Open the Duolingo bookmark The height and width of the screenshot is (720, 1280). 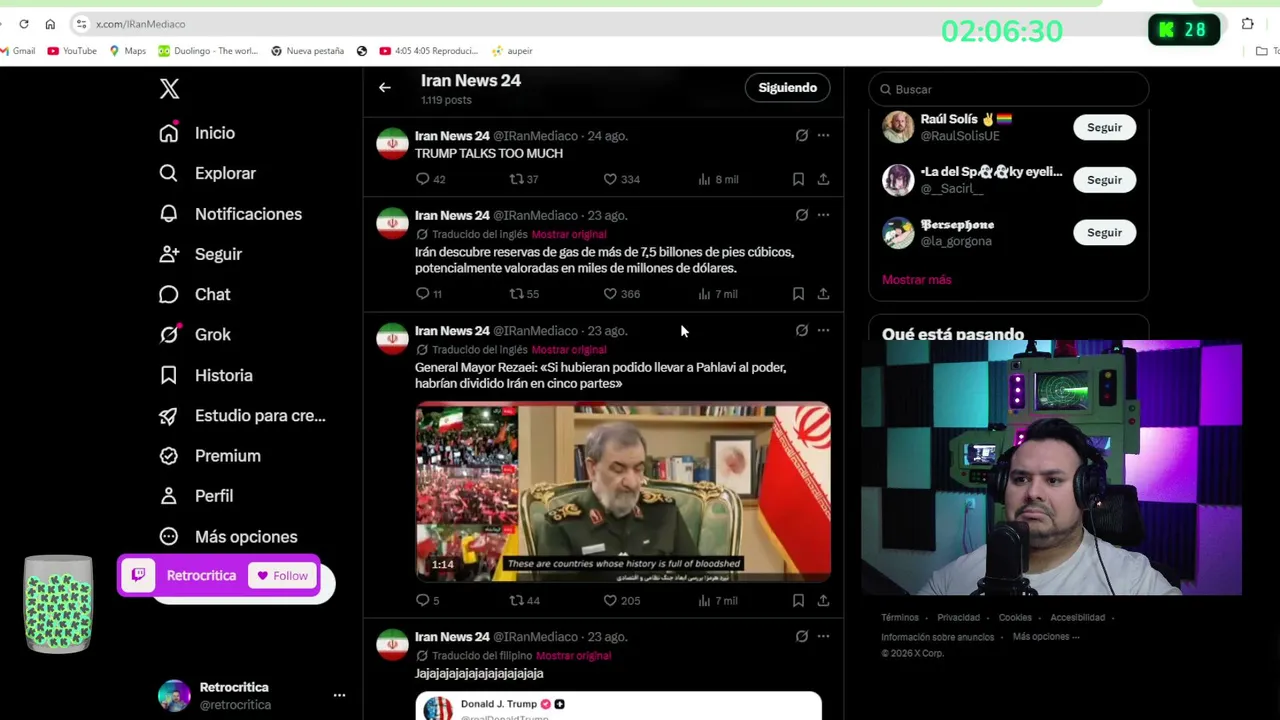click(207, 51)
